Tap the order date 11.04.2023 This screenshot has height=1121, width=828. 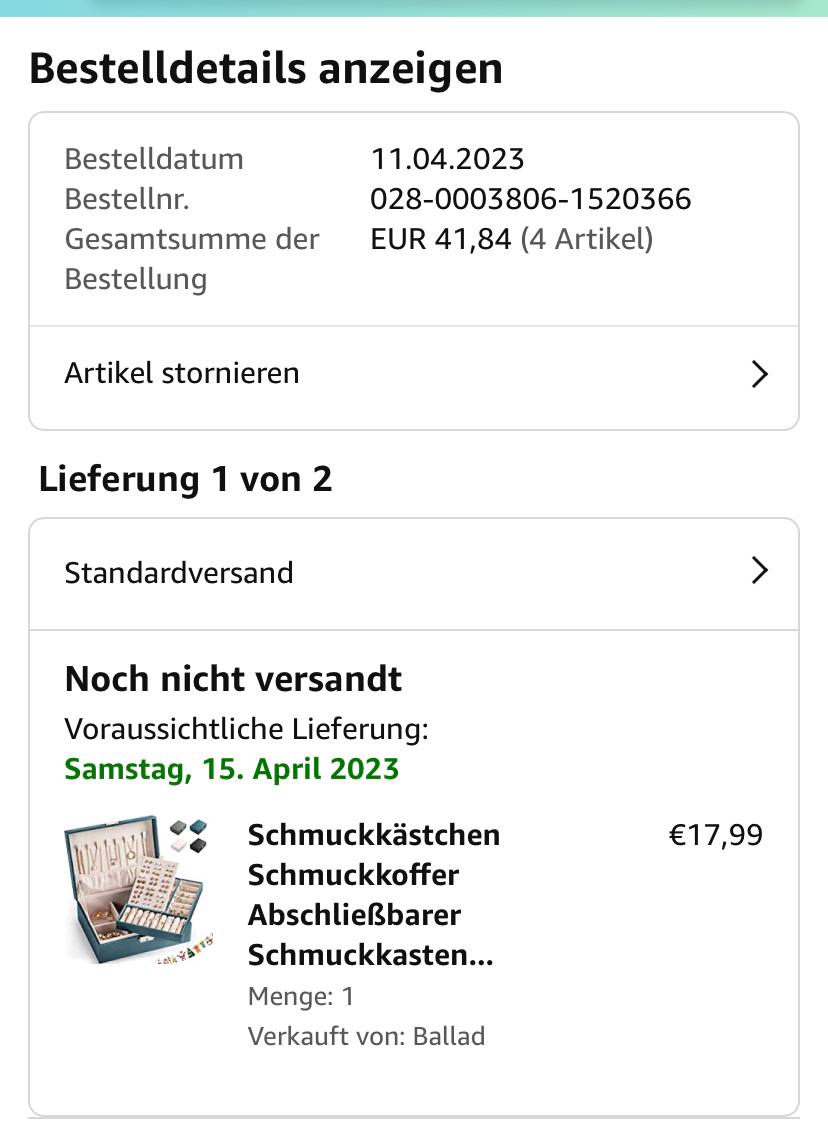pos(447,159)
